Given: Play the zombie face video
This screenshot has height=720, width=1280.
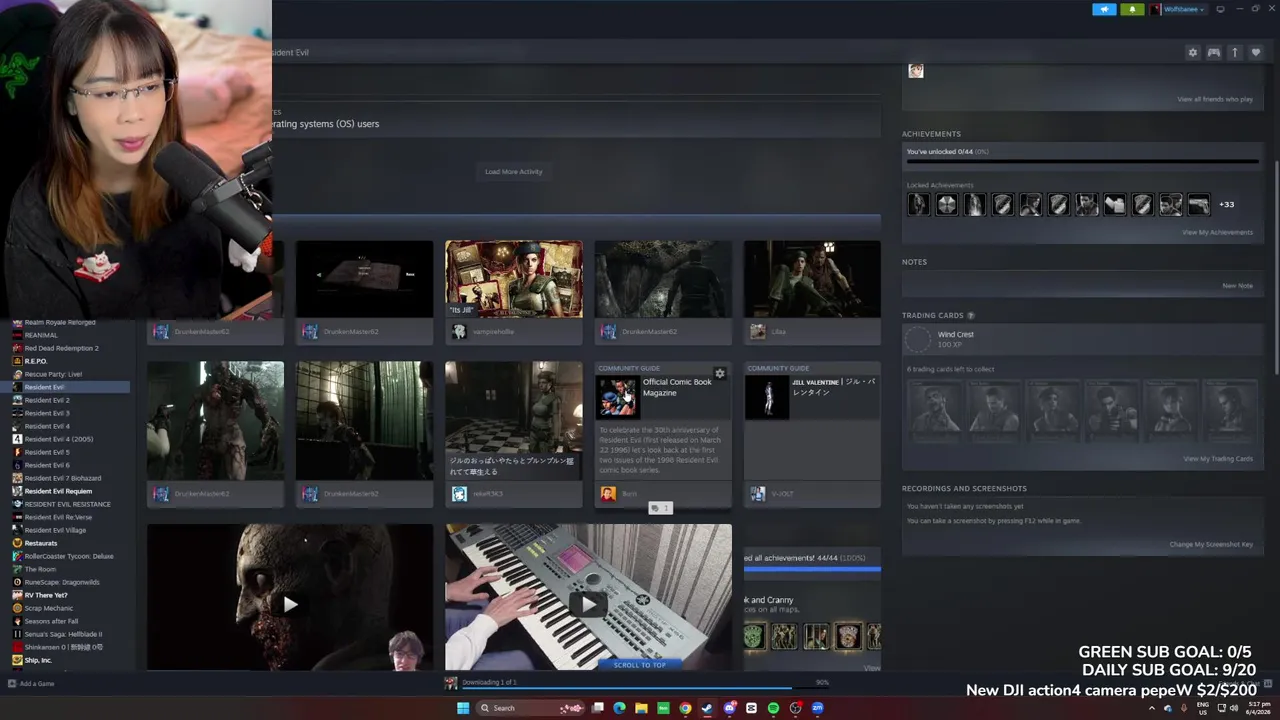Looking at the screenshot, I should pyautogui.click(x=290, y=604).
